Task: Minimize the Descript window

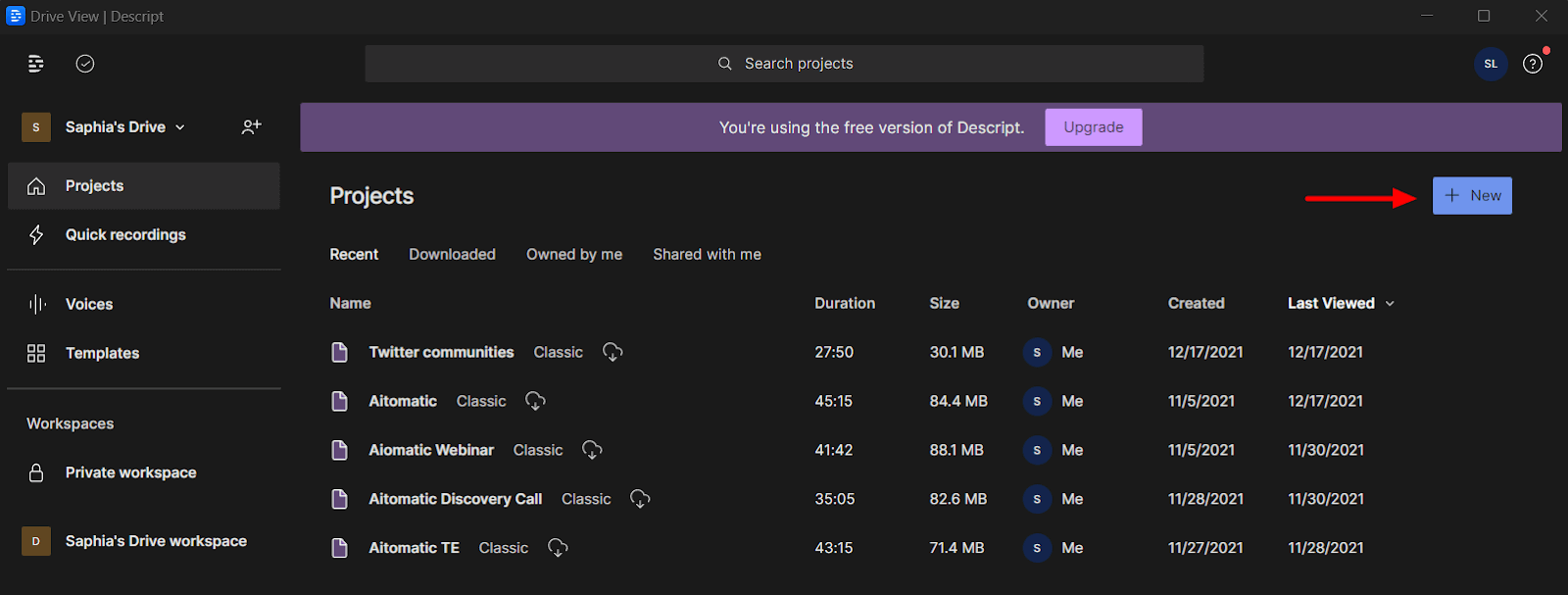Action: tap(1427, 16)
